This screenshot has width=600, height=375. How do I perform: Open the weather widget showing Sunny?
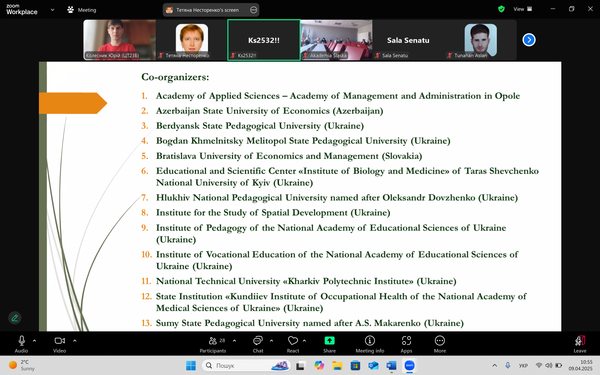[x=22, y=365]
